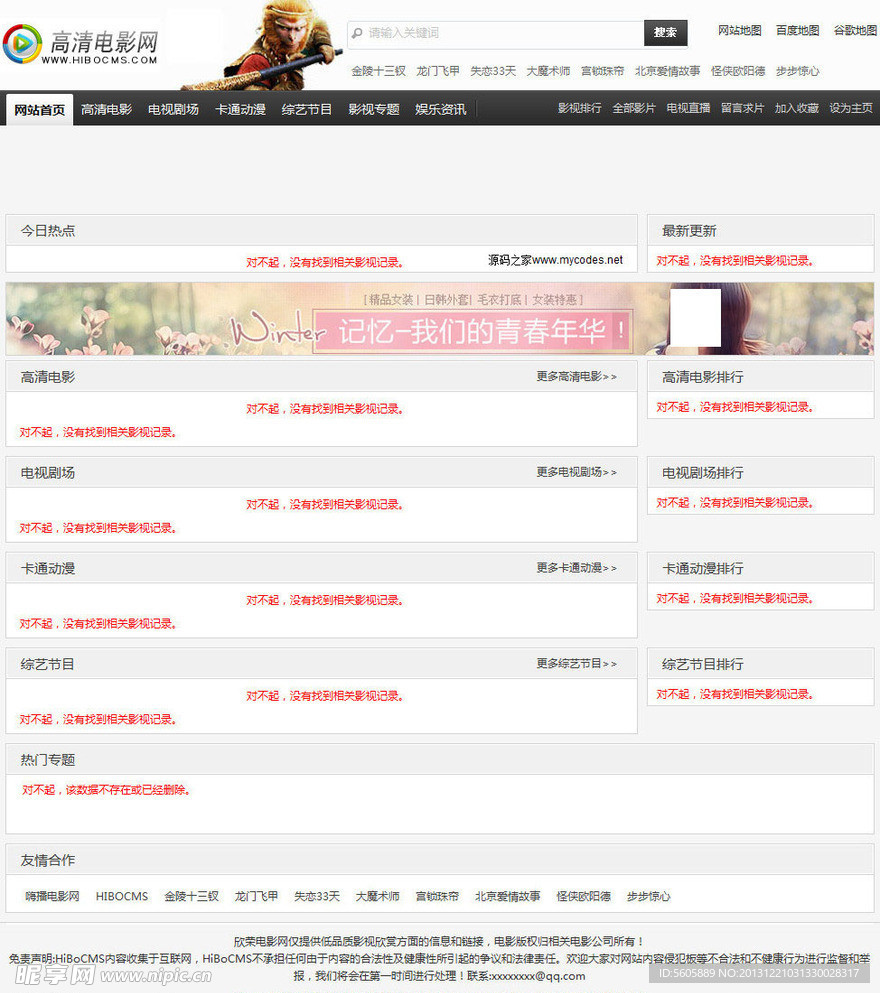Expand 更多高清电影>> list
Viewport: 880px width, 993px height.
click(576, 377)
